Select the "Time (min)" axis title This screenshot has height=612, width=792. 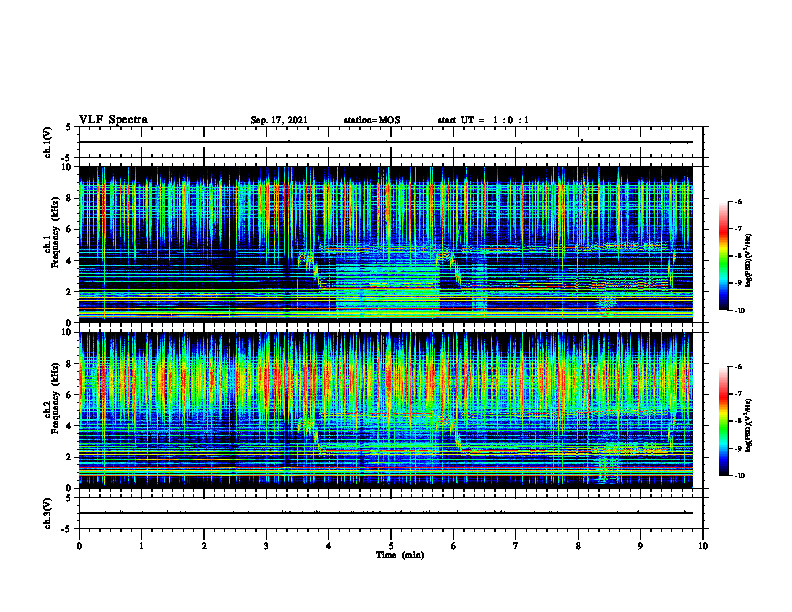coord(400,555)
